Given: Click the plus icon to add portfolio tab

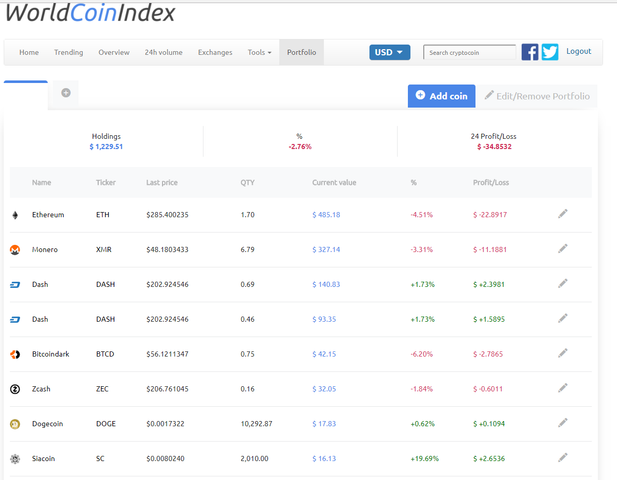Looking at the screenshot, I should click(66, 93).
